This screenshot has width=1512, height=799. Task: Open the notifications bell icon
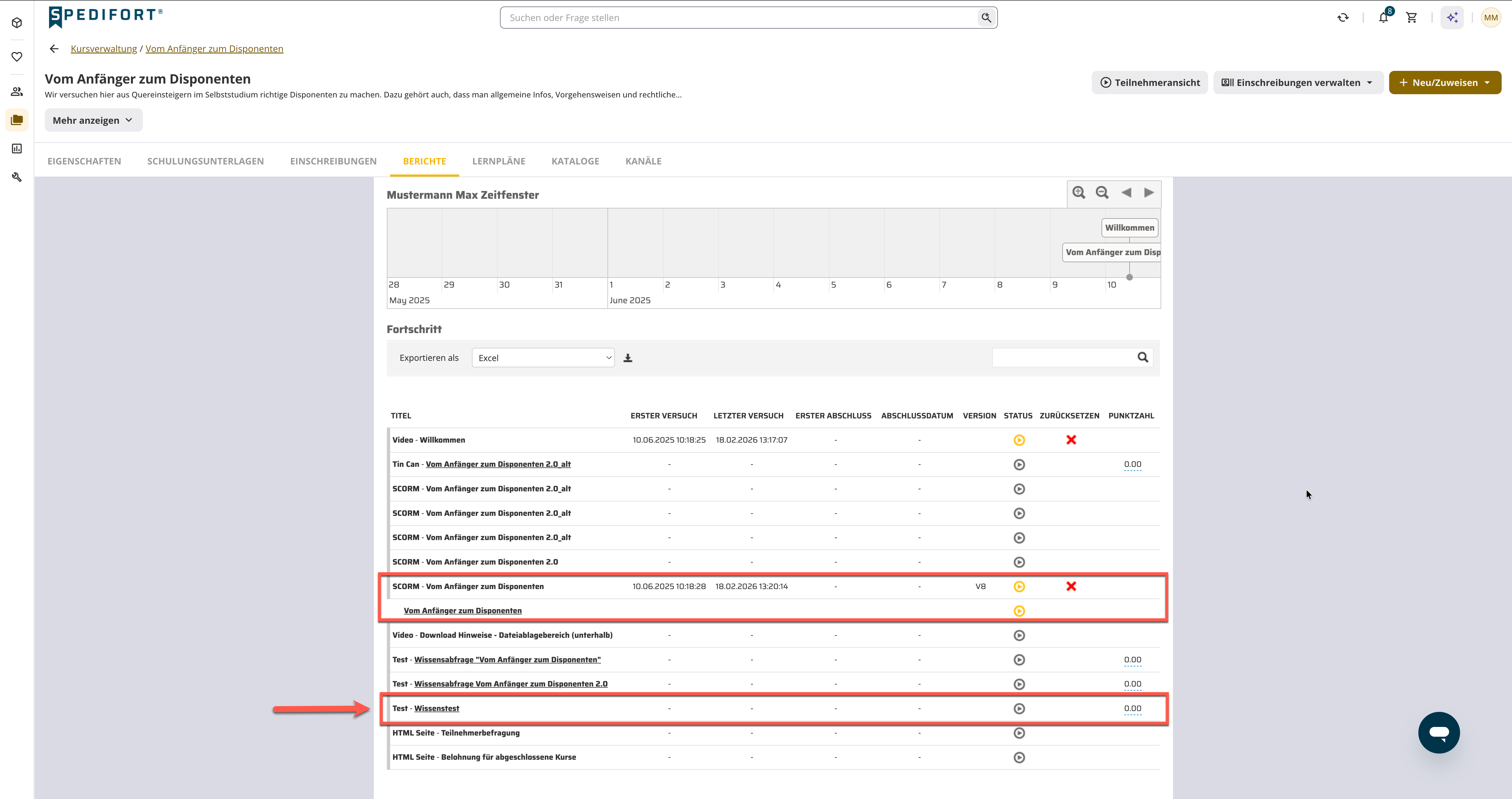1384,18
